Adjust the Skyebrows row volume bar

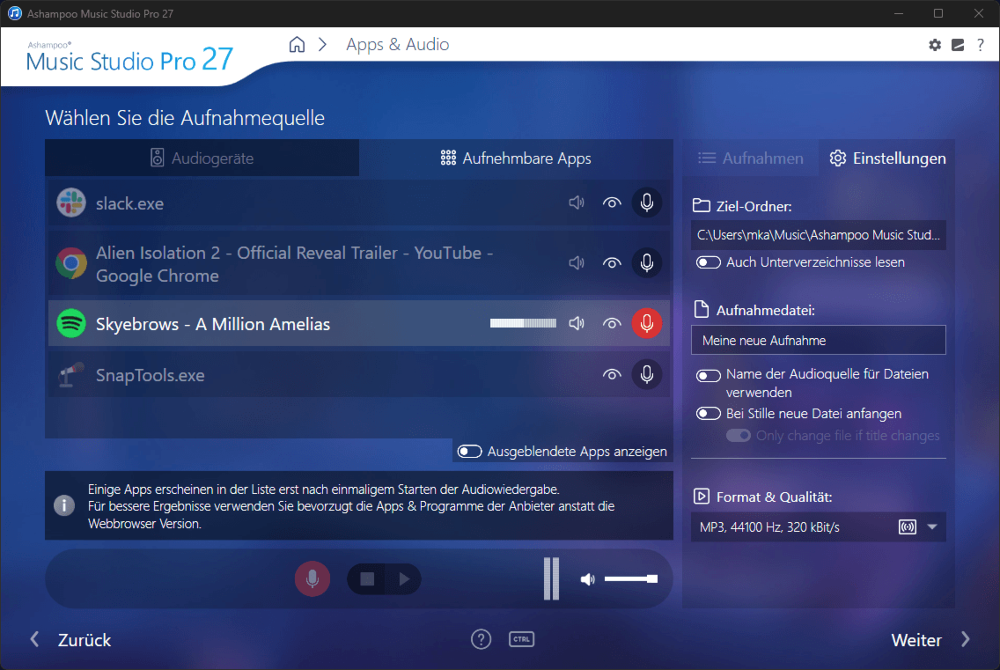click(x=523, y=323)
